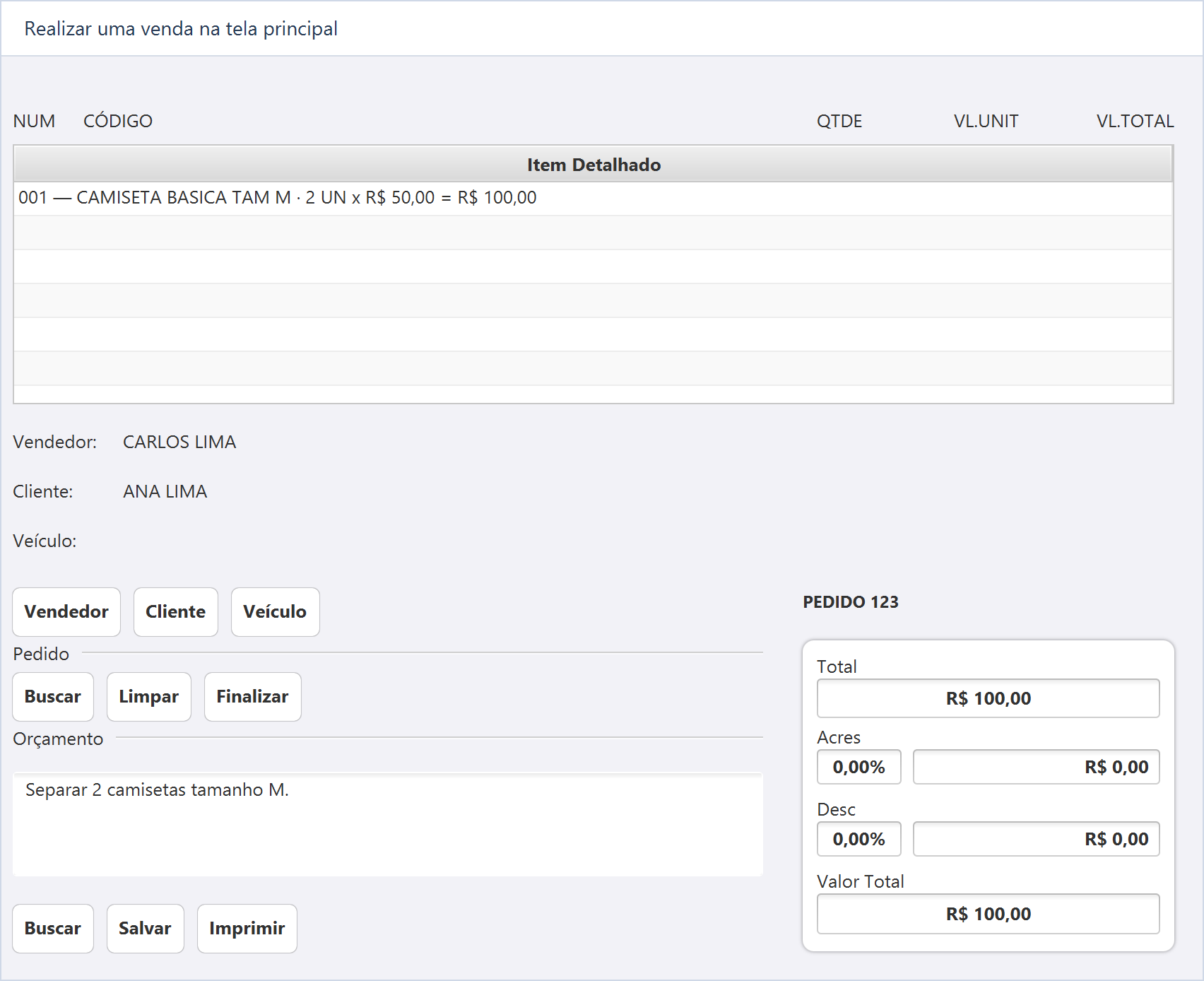Click the Item Detalhado column header
1204x981 pixels.
pyautogui.click(x=594, y=165)
